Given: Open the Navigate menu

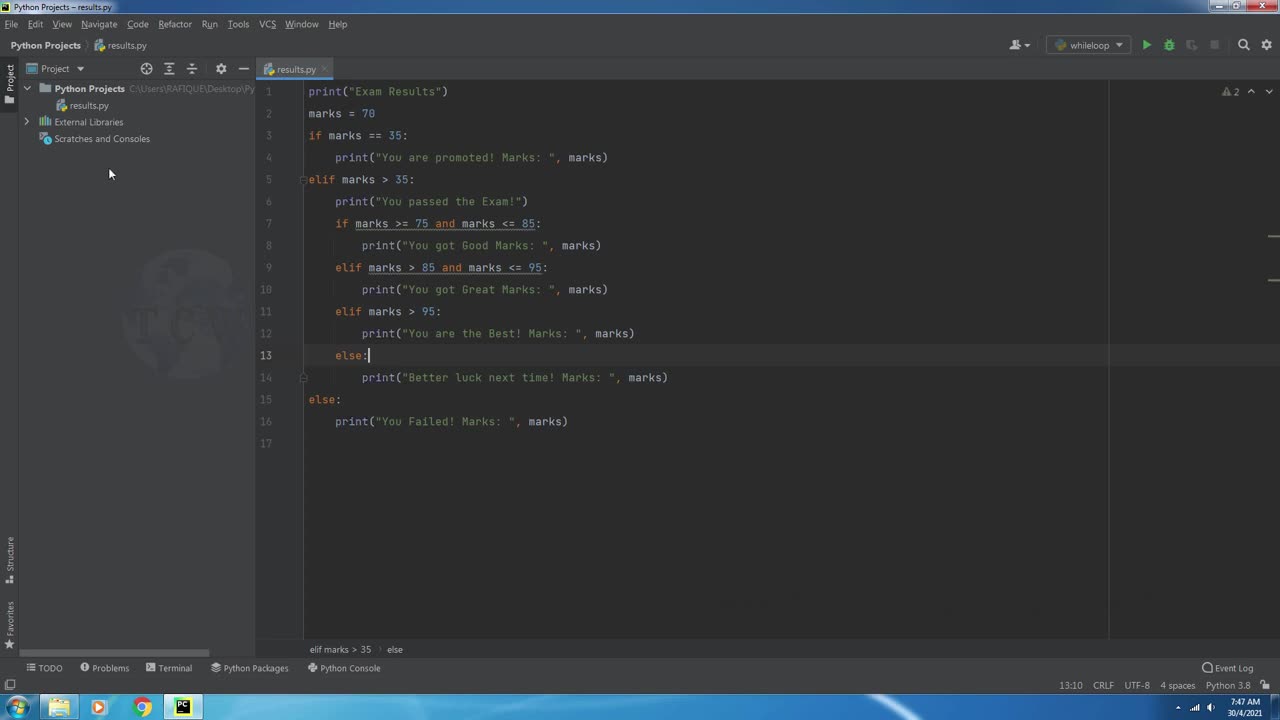Looking at the screenshot, I should coord(99,24).
